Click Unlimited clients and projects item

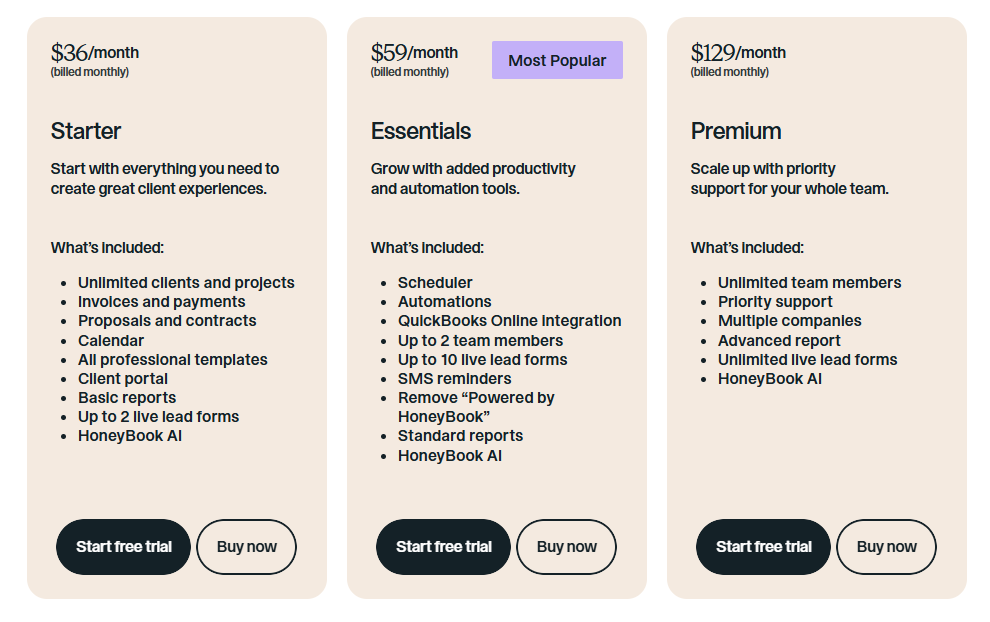tap(186, 283)
